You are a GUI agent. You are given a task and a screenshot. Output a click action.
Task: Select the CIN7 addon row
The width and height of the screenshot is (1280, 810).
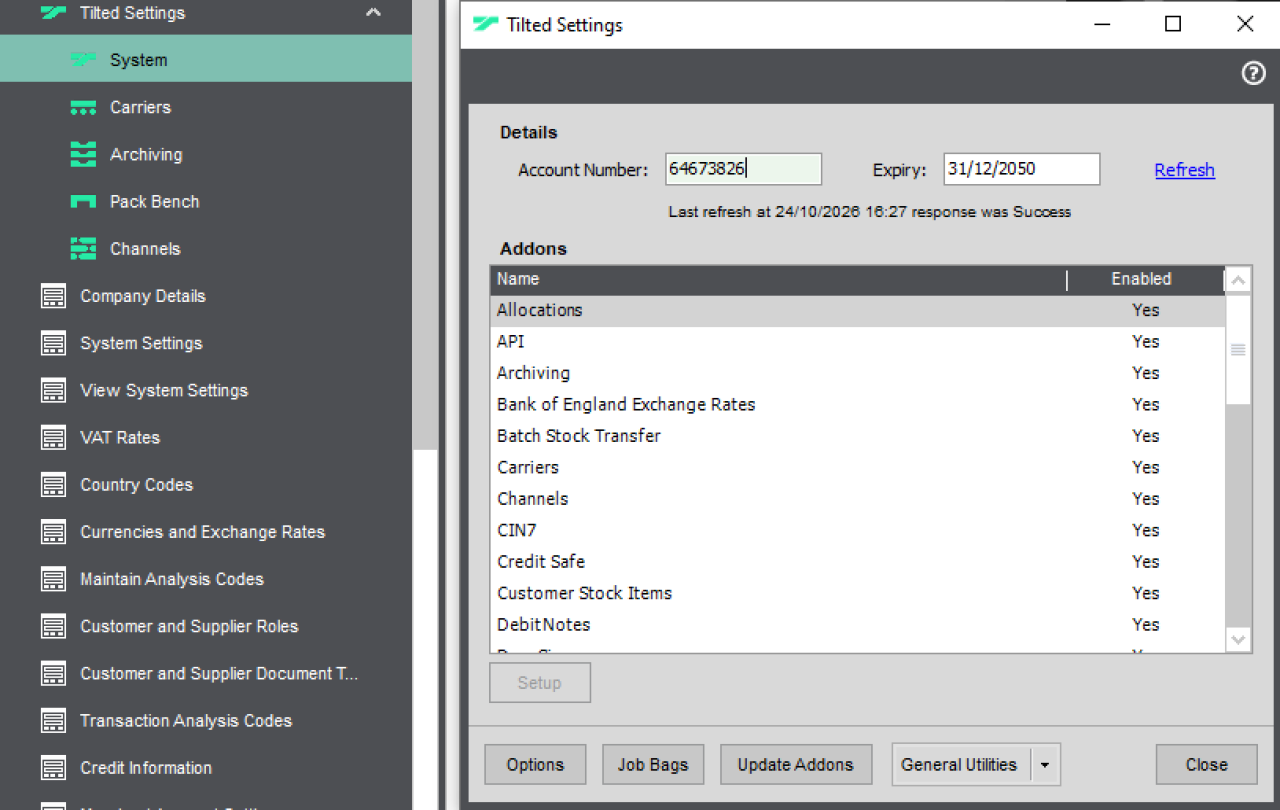857,530
